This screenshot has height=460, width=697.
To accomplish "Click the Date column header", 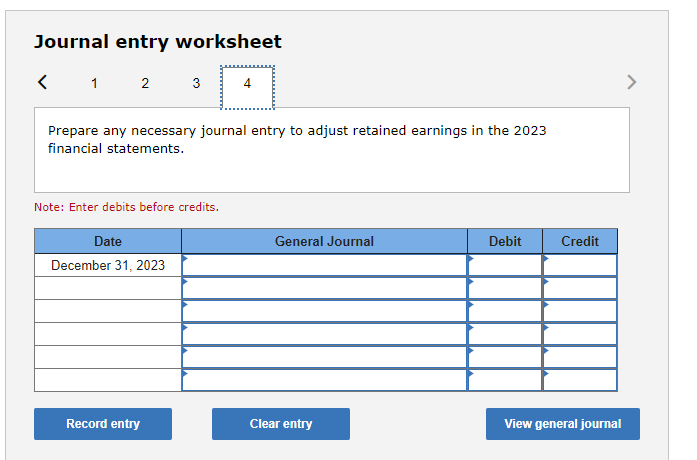I will pyautogui.click(x=108, y=241).
